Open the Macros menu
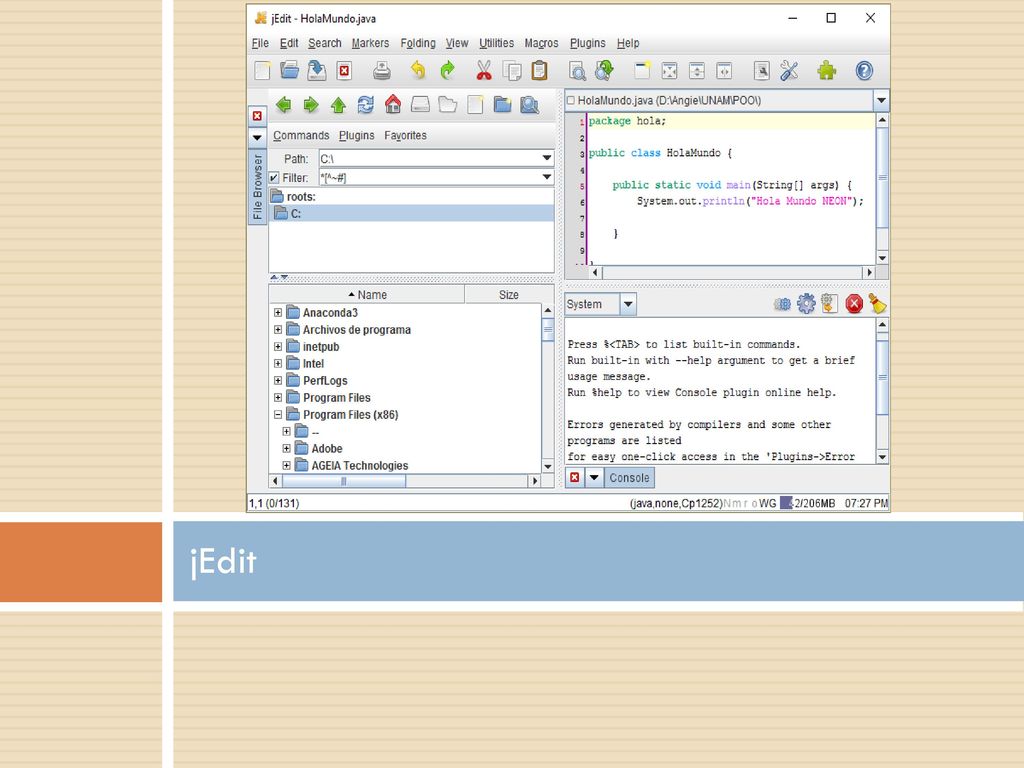Image resolution: width=1024 pixels, height=768 pixels. point(541,43)
